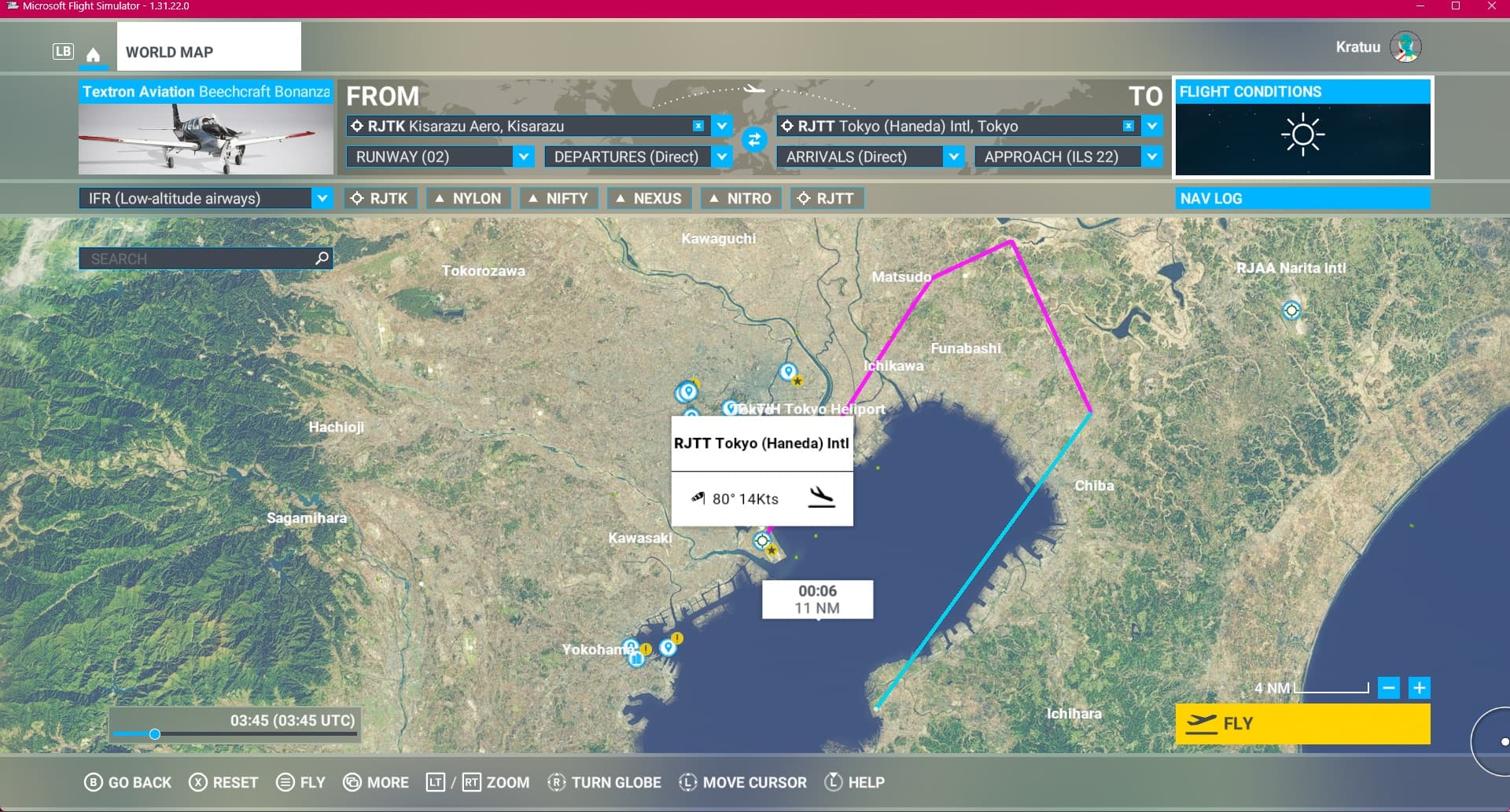Click the map search input field

[197, 259]
